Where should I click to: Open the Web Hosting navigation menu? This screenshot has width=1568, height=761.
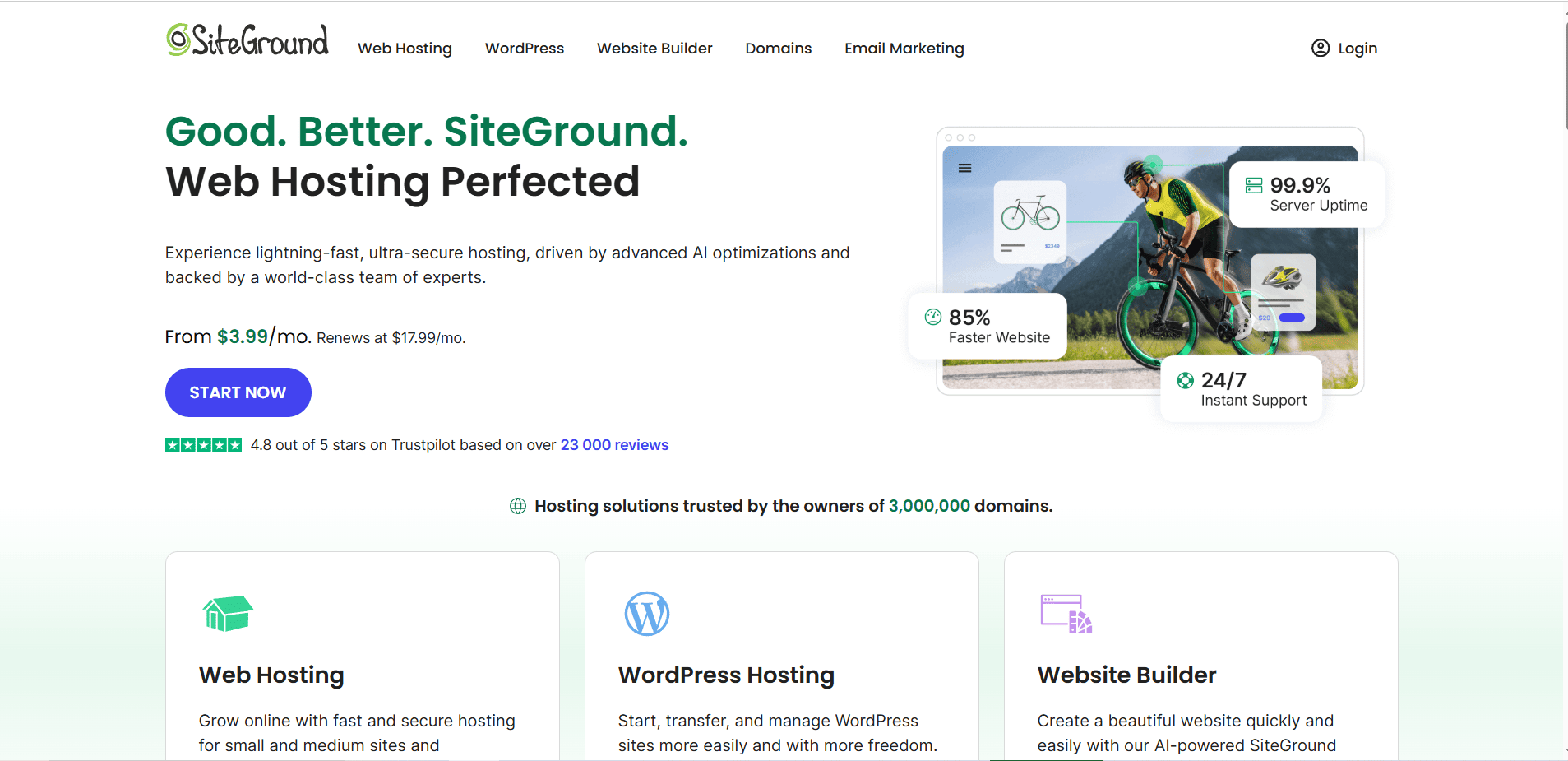click(x=405, y=49)
